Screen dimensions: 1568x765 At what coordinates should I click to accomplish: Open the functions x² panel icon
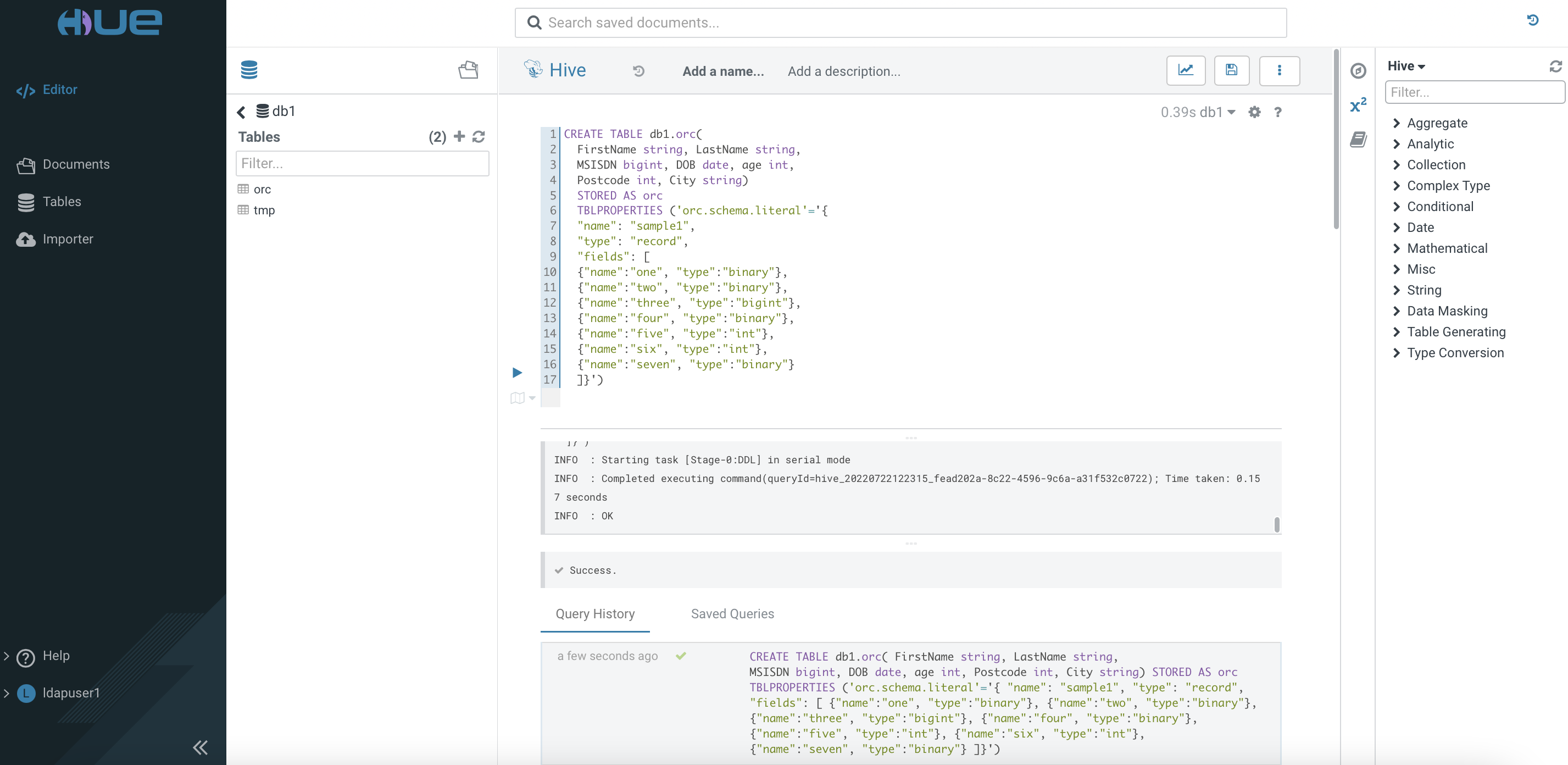pyautogui.click(x=1358, y=106)
